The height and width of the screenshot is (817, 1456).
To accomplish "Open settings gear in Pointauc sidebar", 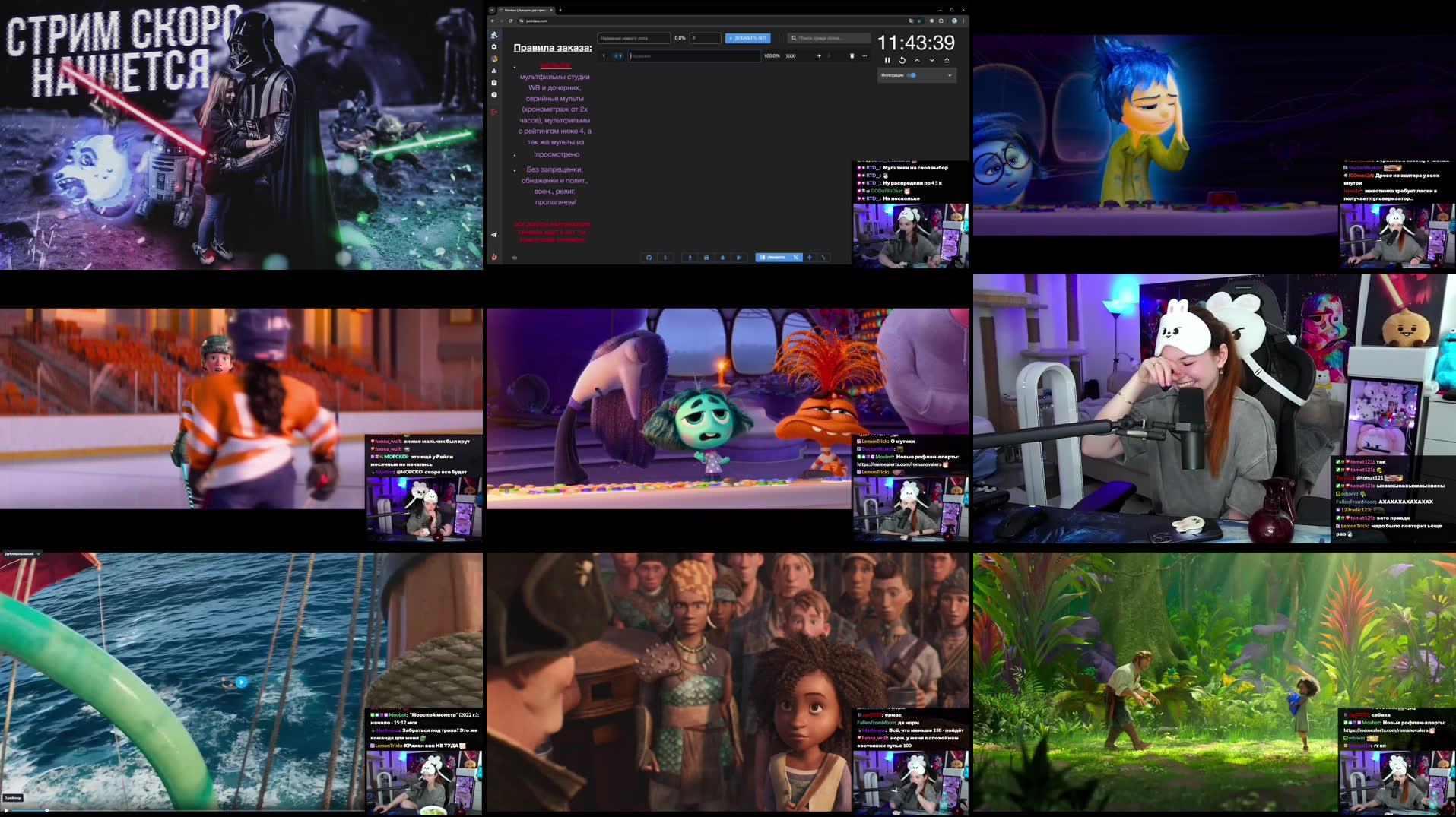I will [494, 47].
